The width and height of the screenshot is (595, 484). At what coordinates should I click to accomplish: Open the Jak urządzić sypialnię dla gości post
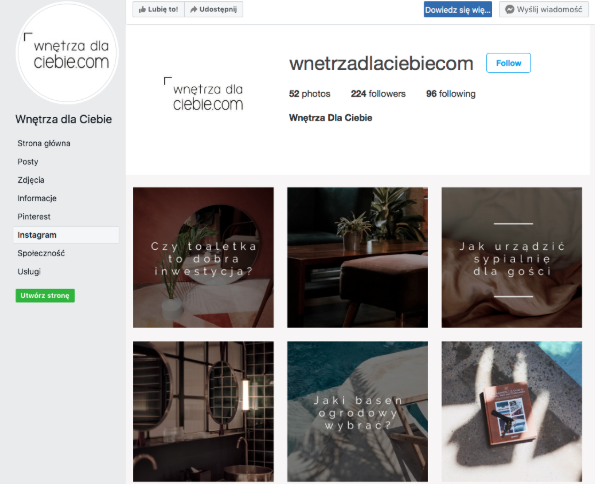click(512, 257)
